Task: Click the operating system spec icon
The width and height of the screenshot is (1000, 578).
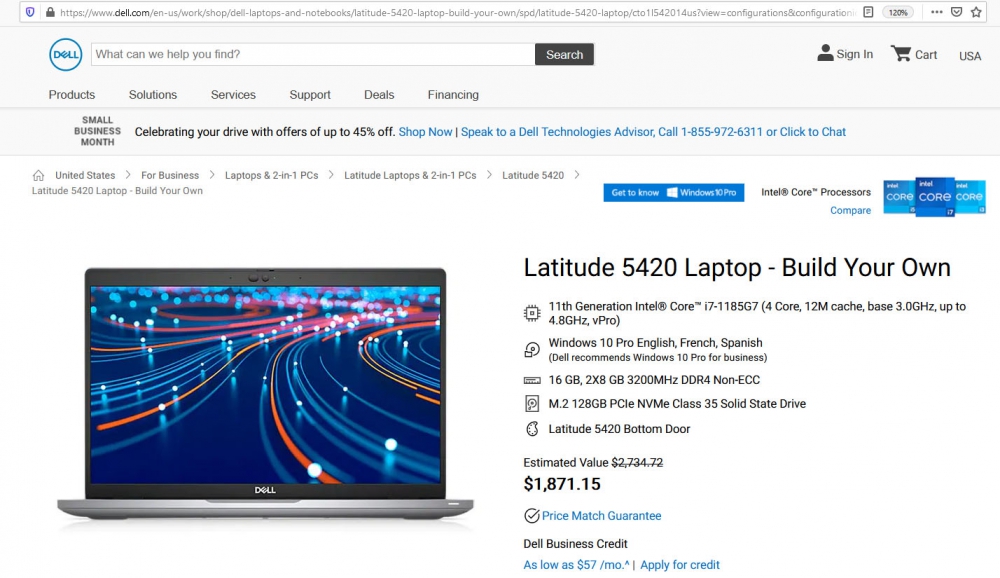Action: [532, 349]
